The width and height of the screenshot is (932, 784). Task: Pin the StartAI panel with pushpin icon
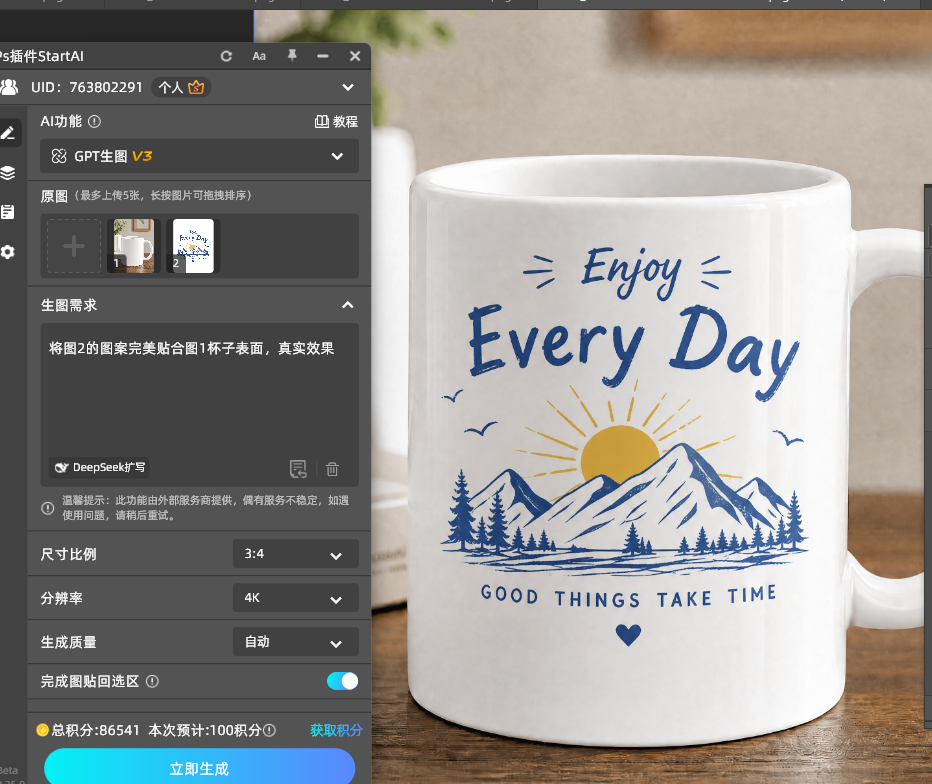[292, 56]
